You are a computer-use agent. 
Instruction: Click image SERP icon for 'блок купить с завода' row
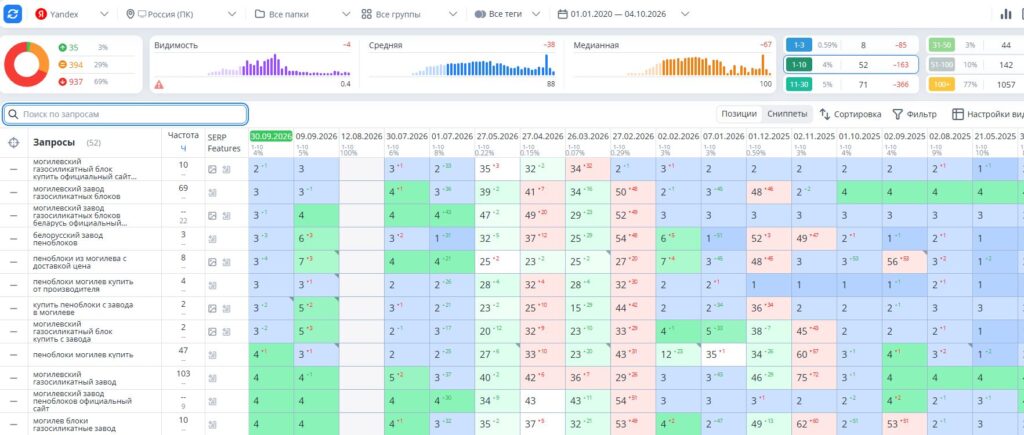pyautogui.click(x=212, y=332)
